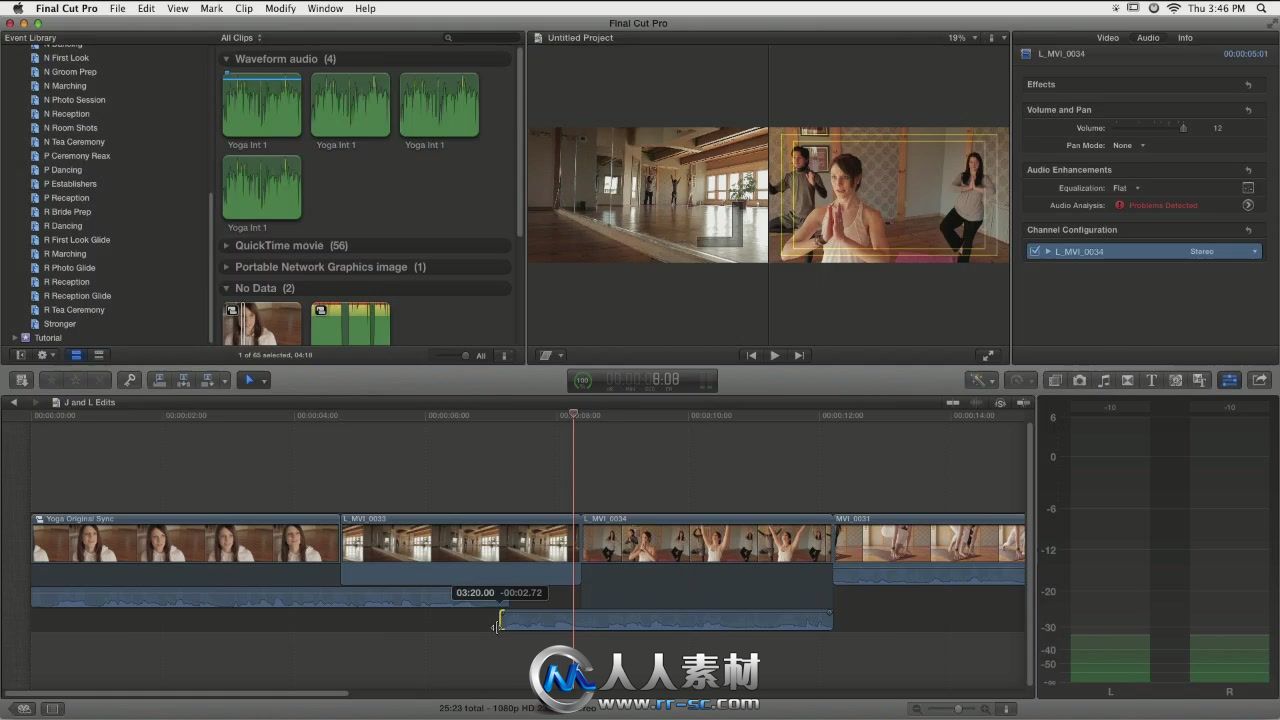Image resolution: width=1280 pixels, height=720 pixels.
Task: Open the Mark menu
Action: pyautogui.click(x=211, y=8)
